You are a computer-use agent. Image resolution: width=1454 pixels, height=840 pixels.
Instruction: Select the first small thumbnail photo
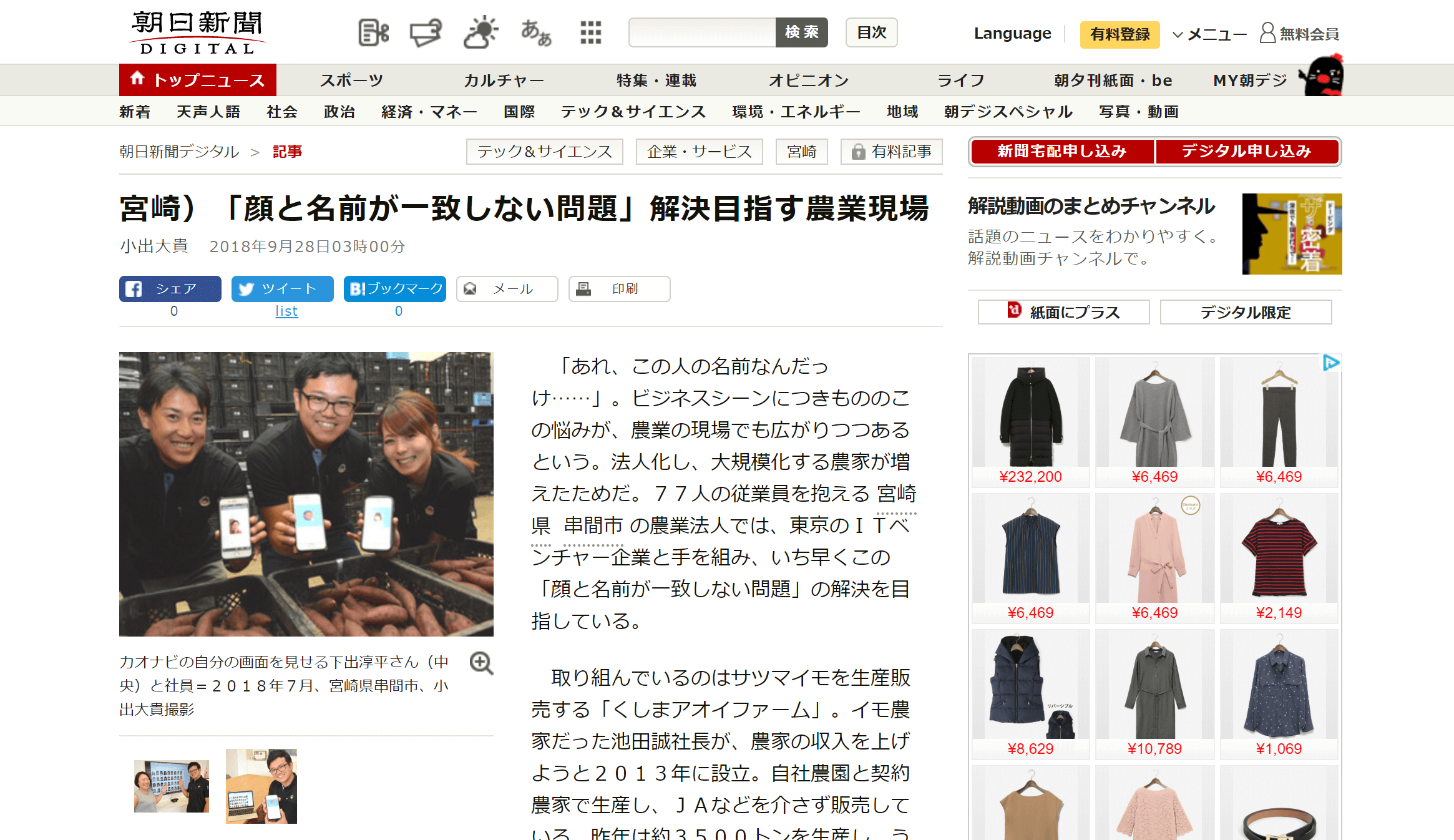point(172,786)
